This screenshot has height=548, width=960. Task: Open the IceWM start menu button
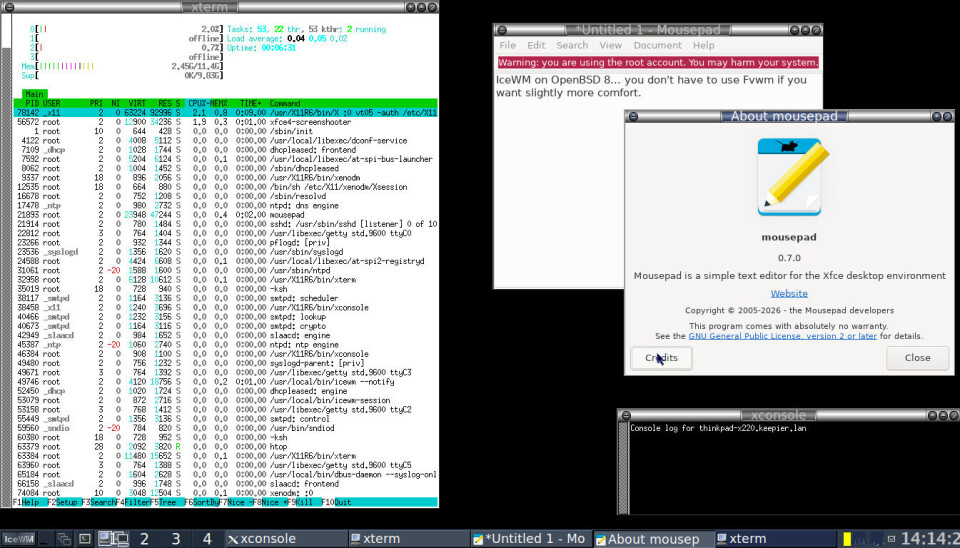coord(18,539)
